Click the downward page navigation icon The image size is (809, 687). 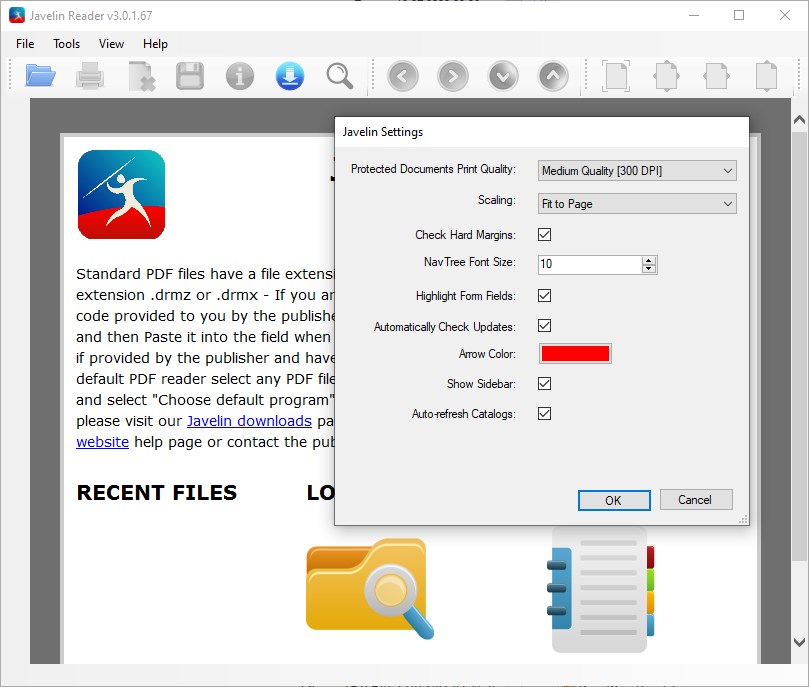[502, 75]
